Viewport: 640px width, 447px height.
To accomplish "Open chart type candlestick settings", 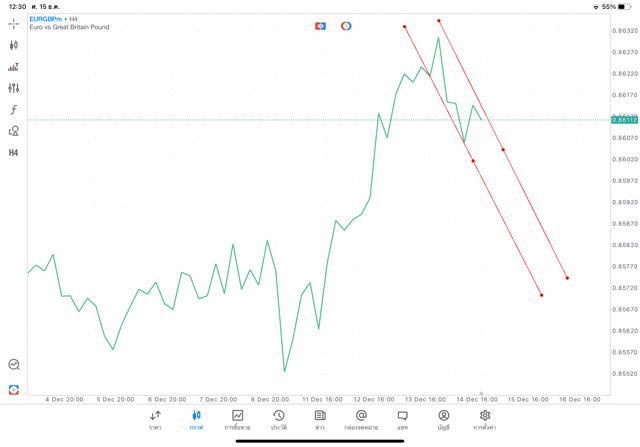I will (13, 45).
